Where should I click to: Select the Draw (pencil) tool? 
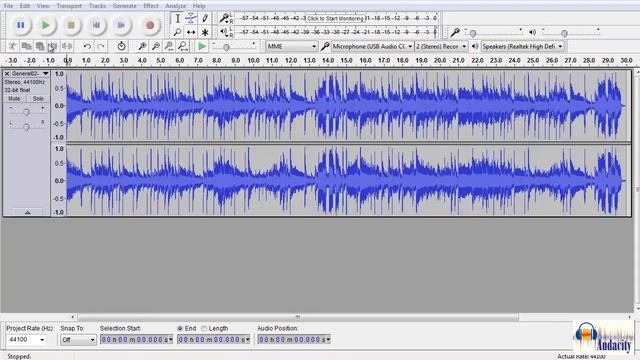[205, 18]
